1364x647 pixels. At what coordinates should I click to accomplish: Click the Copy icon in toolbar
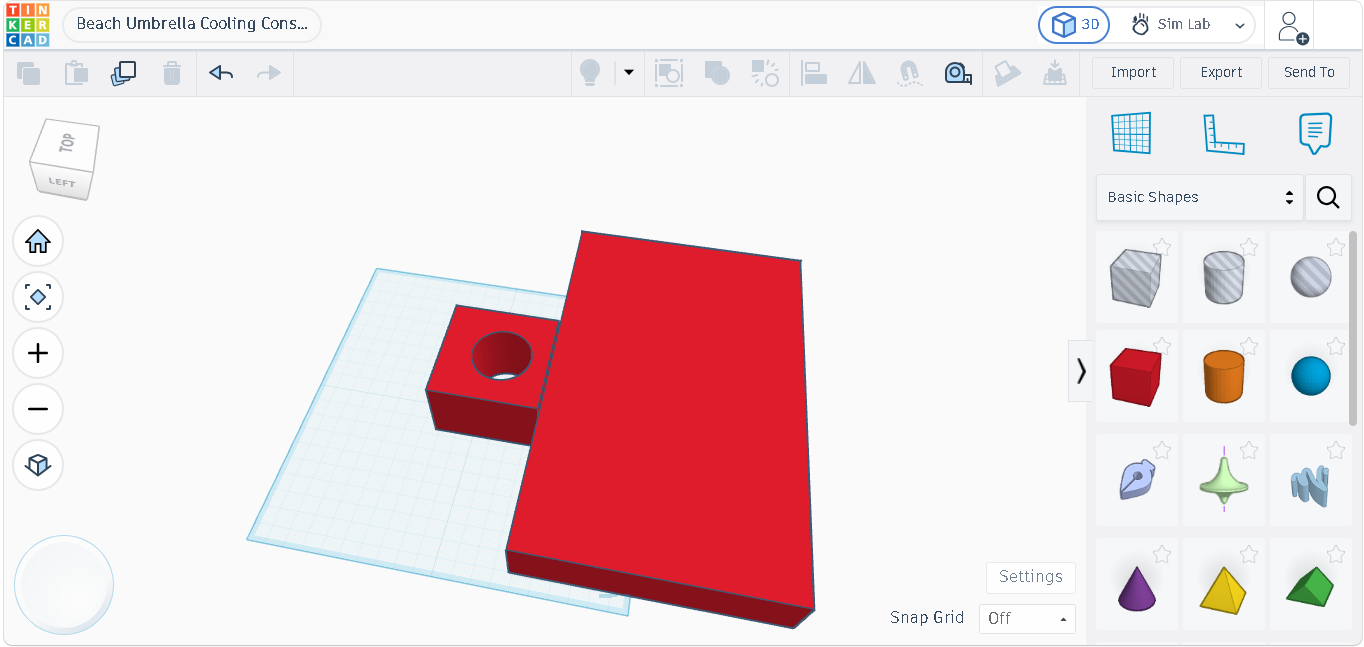click(28, 73)
